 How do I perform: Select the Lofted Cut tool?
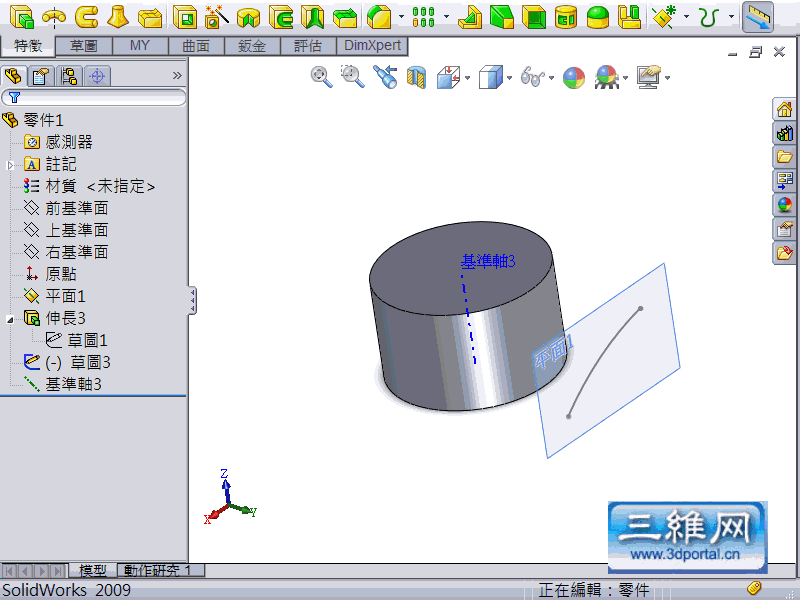point(312,17)
